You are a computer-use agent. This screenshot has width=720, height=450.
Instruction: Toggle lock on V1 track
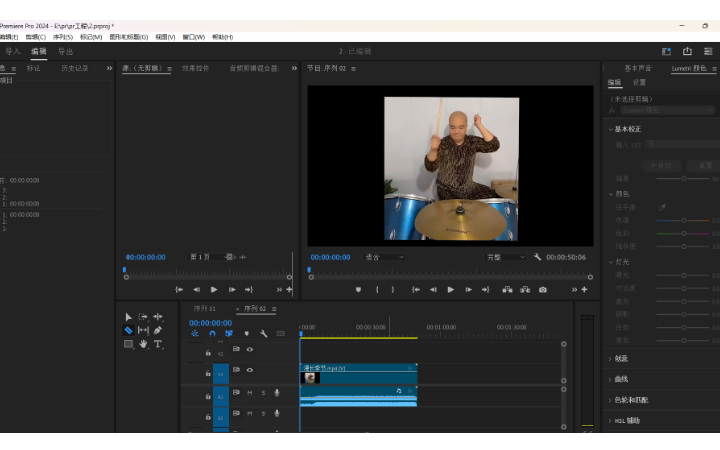208,374
